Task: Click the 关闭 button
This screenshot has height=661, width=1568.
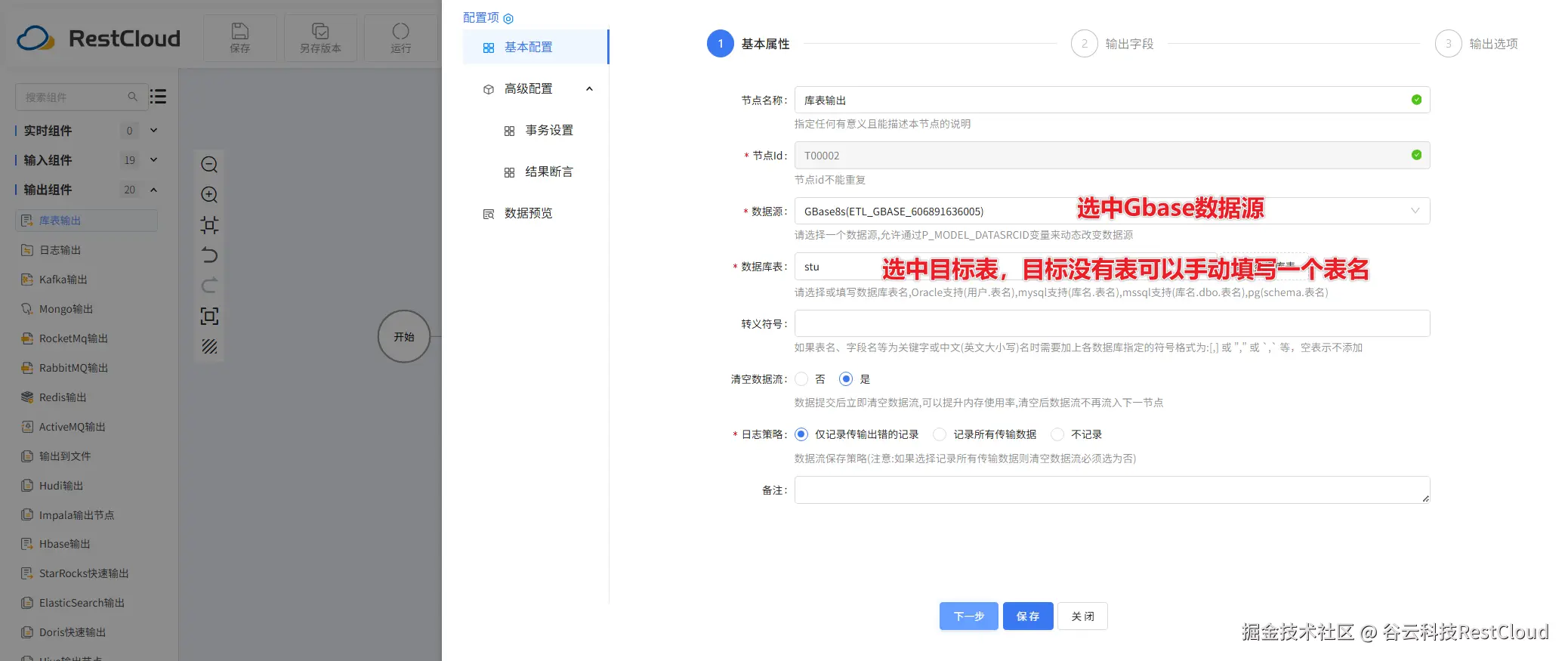Action: tap(1082, 616)
